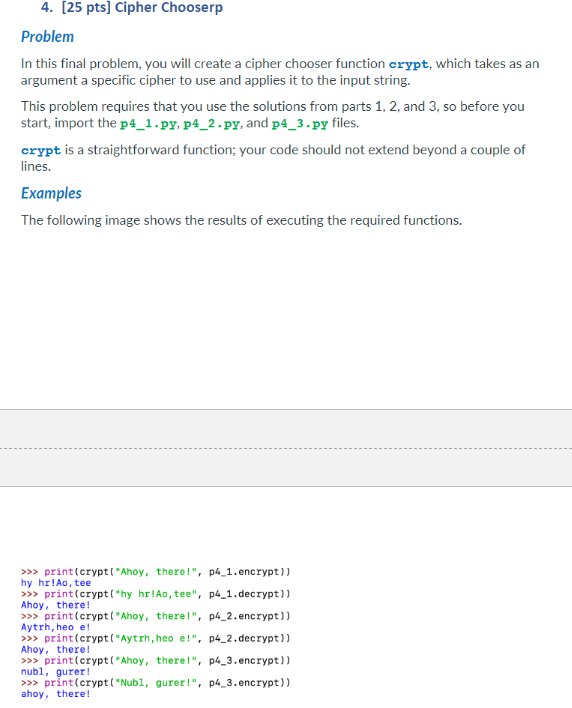Click the final output line 'ahoy, there!'
Screen dimensions: 572x708
[56, 694]
